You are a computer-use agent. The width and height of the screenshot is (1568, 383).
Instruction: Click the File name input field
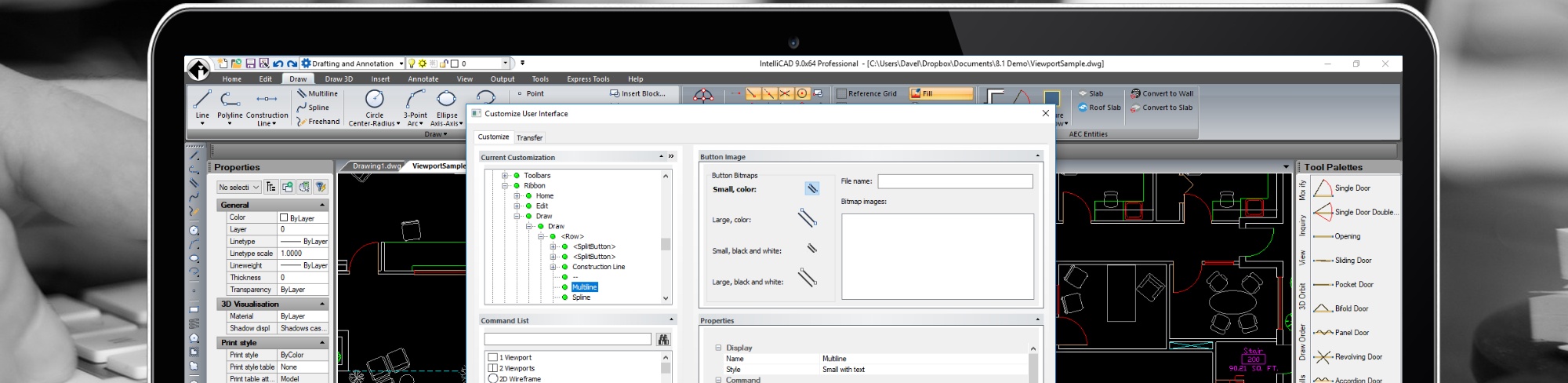coord(955,181)
